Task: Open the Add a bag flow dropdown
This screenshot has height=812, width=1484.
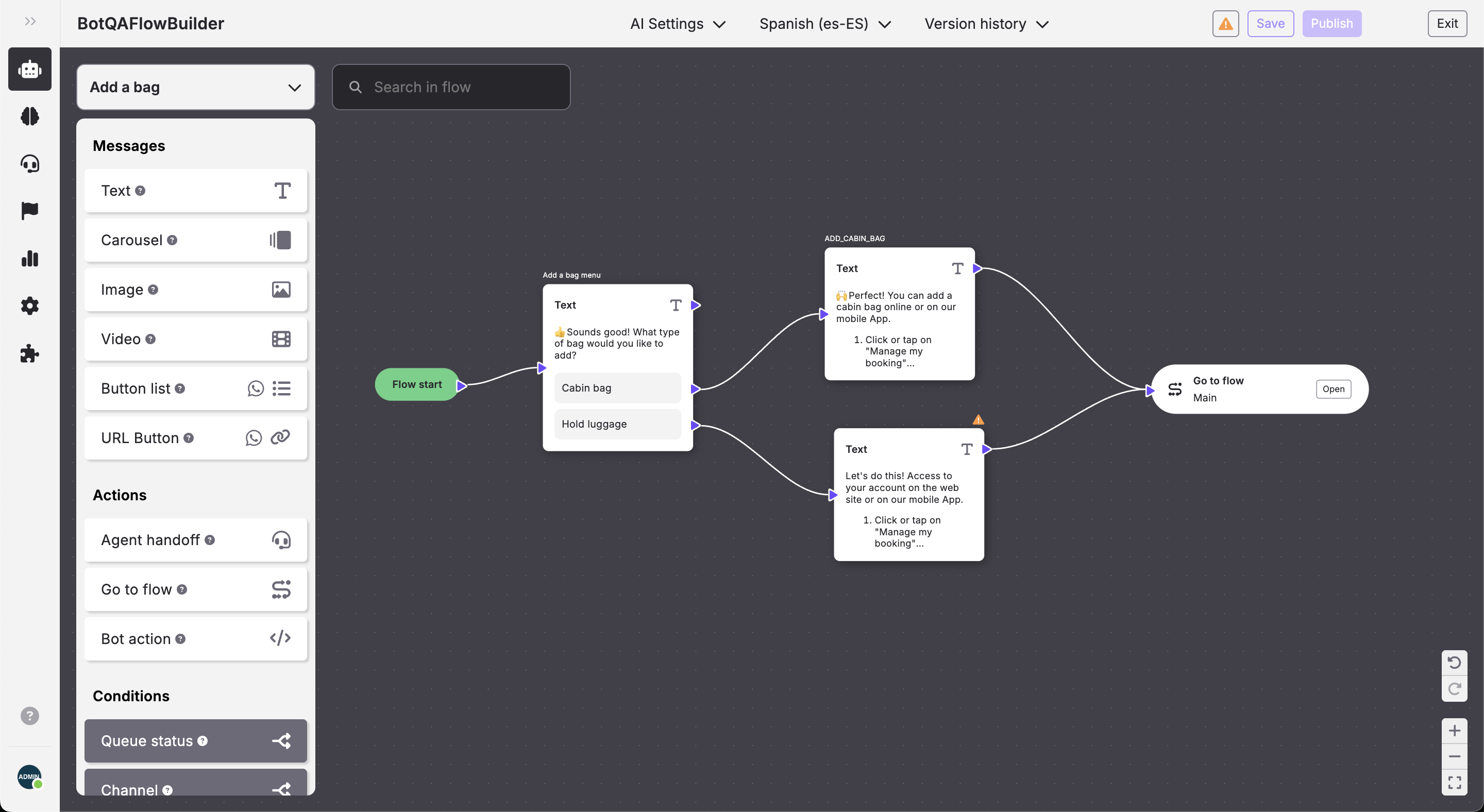Action: tap(195, 87)
